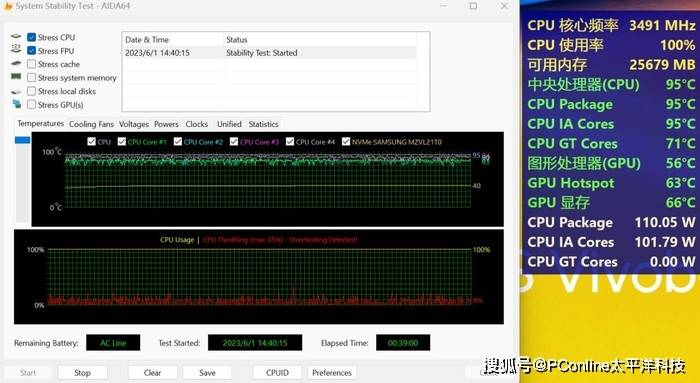The height and width of the screenshot is (383, 700).
Task: Switch to the Cooling Fans tab
Action: pos(91,124)
